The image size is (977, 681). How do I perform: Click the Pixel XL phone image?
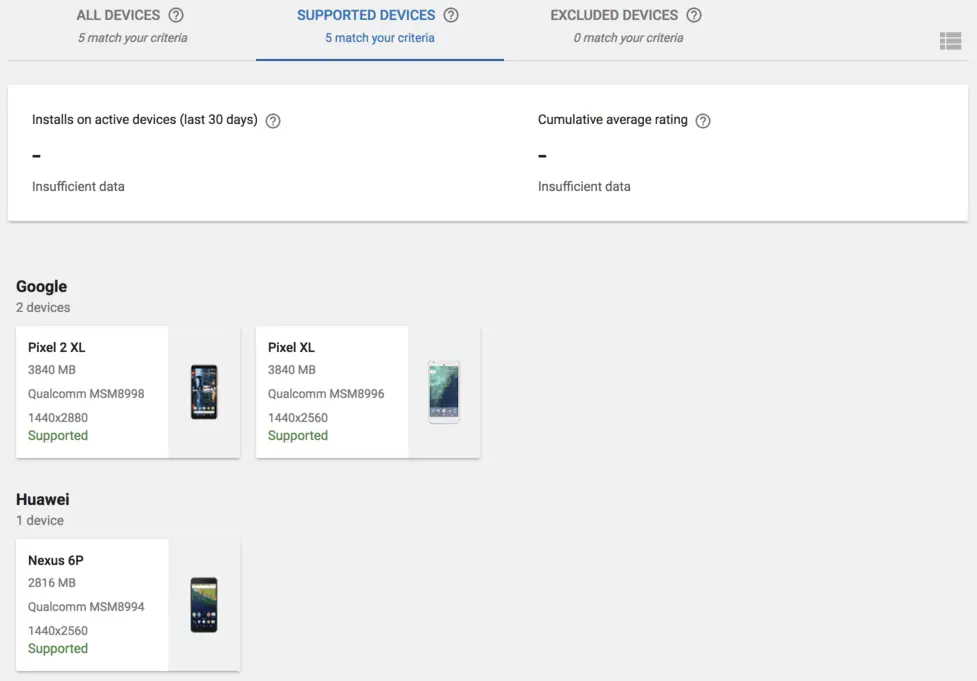coord(444,392)
